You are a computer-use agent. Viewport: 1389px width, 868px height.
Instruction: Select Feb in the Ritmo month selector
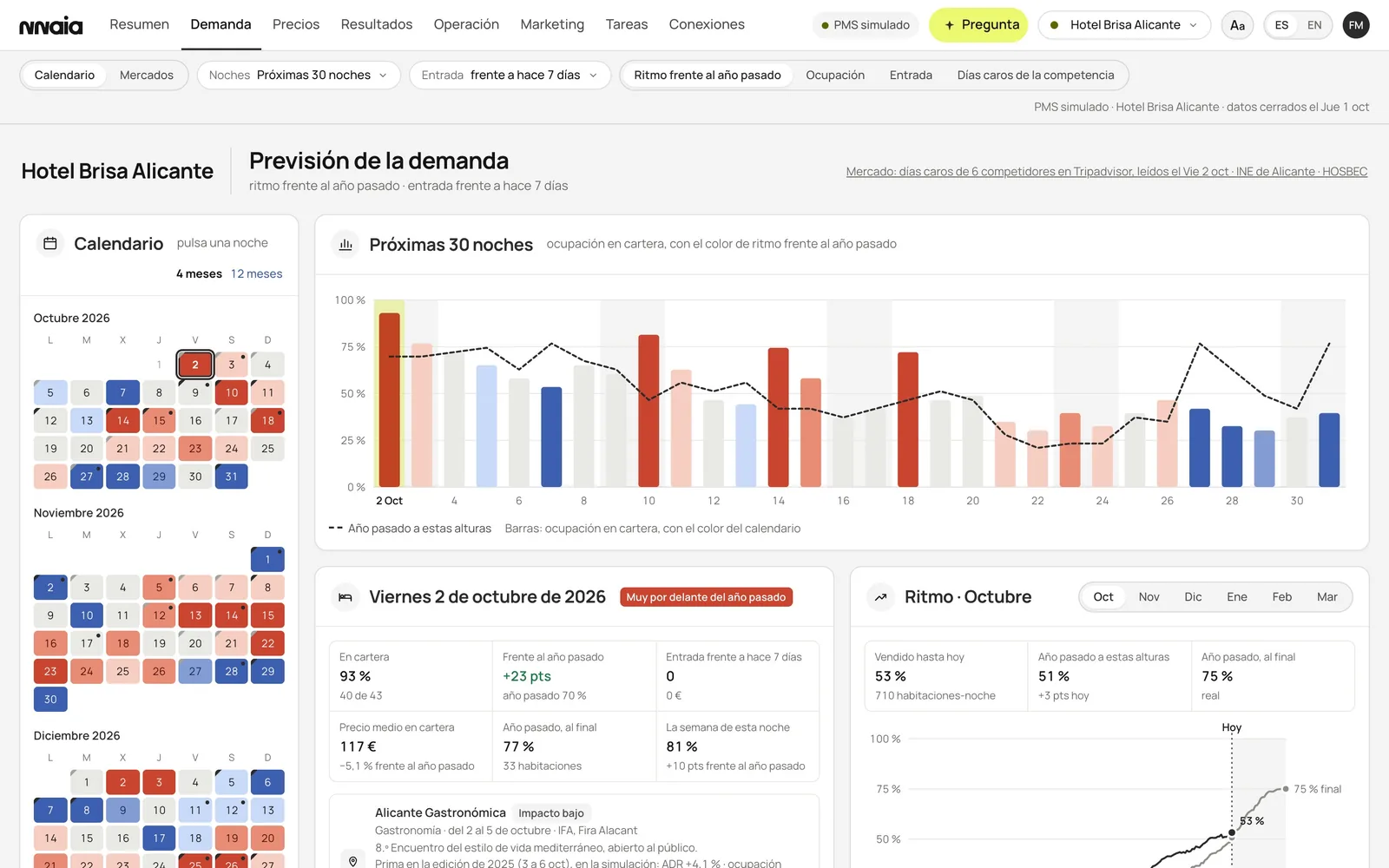(1282, 597)
